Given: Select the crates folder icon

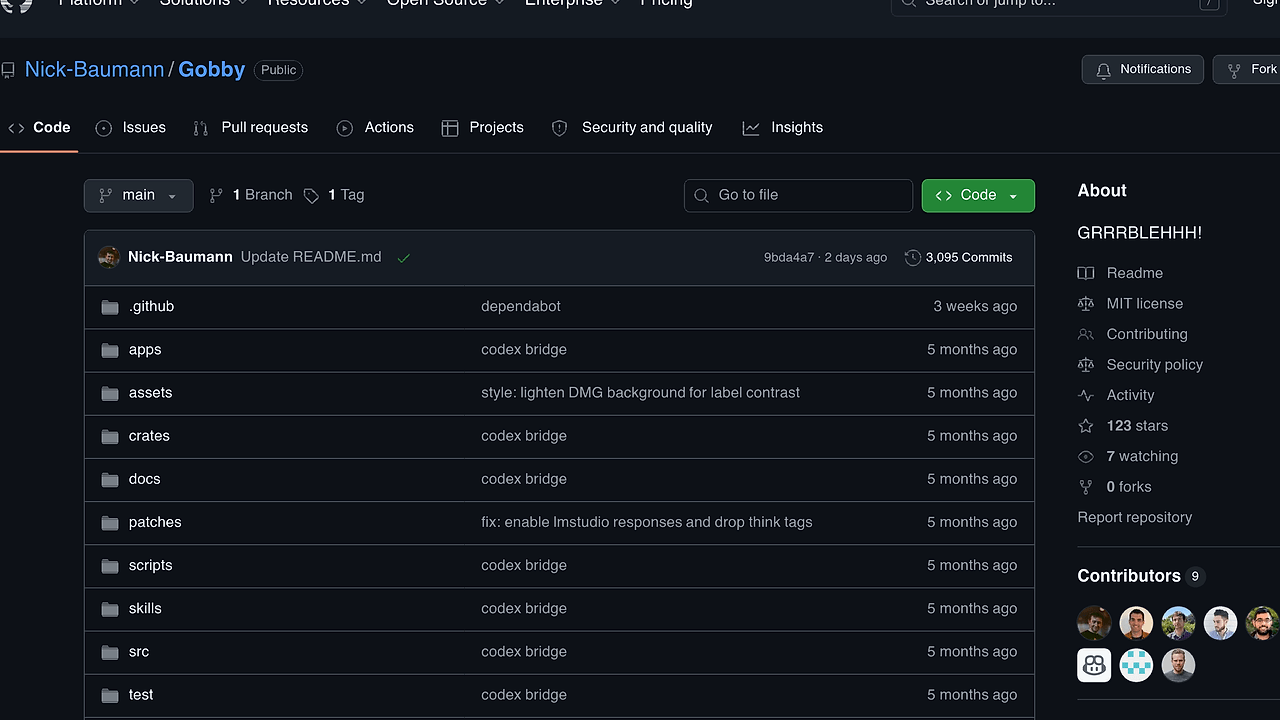Looking at the screenshot, I should [110, 436].
